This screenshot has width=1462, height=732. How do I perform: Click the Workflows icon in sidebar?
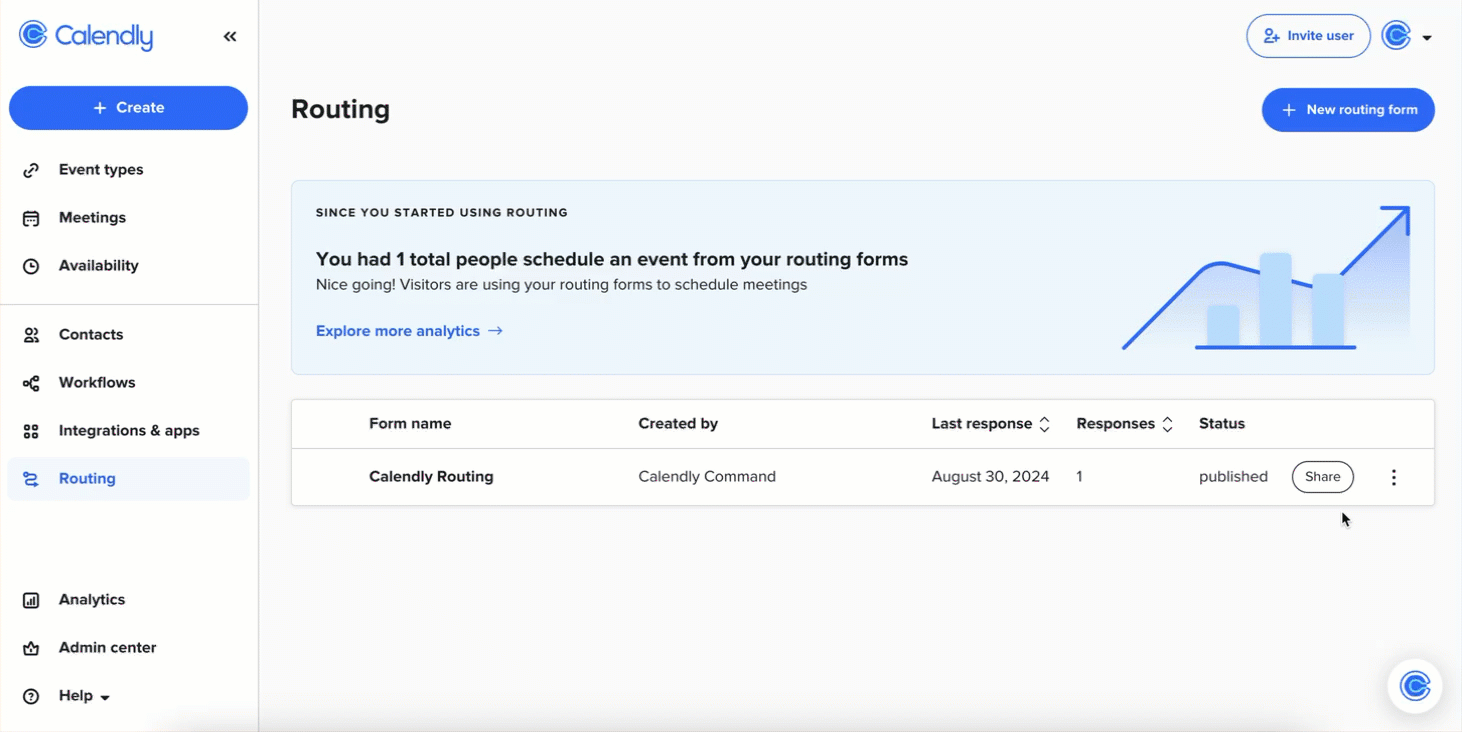click(x=31, y=383)
